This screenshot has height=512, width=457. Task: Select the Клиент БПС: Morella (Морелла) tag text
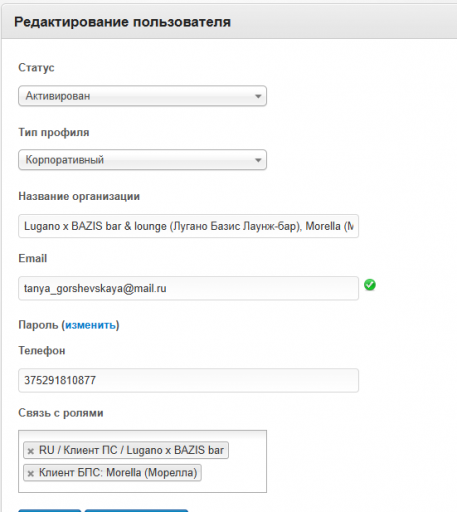(118, 473)
